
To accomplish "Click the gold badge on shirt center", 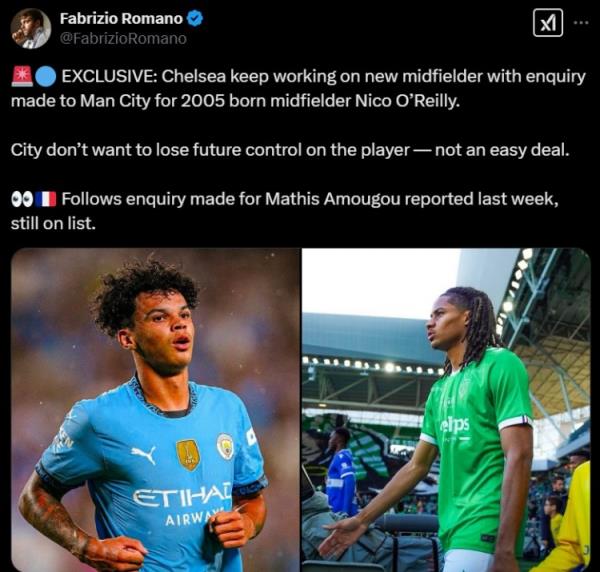I will [188, 452].
